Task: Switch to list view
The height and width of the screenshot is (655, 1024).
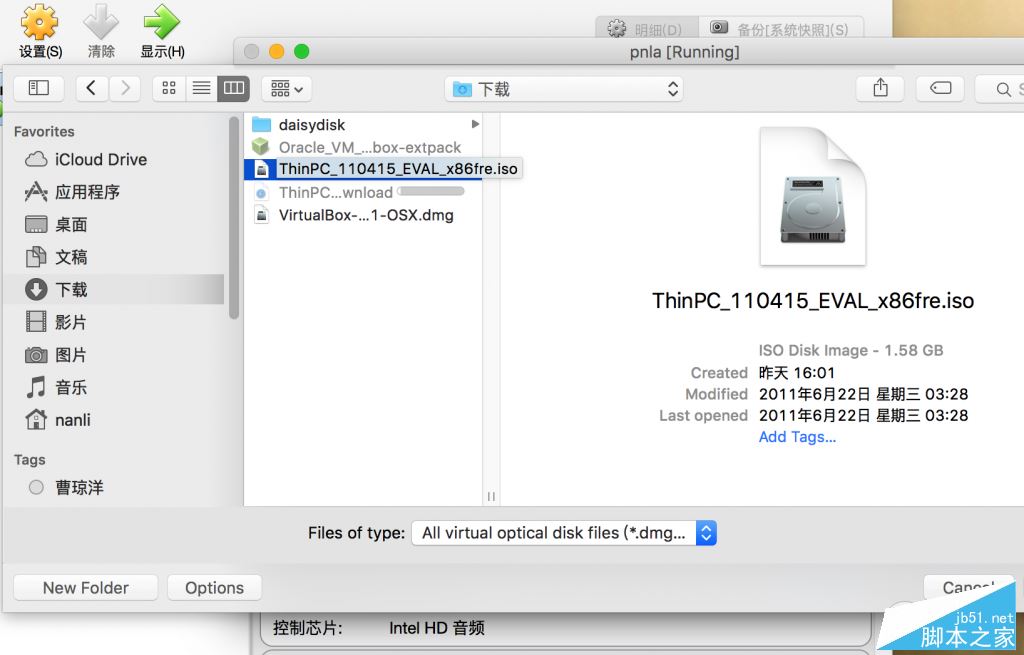Action: point(201,88)
